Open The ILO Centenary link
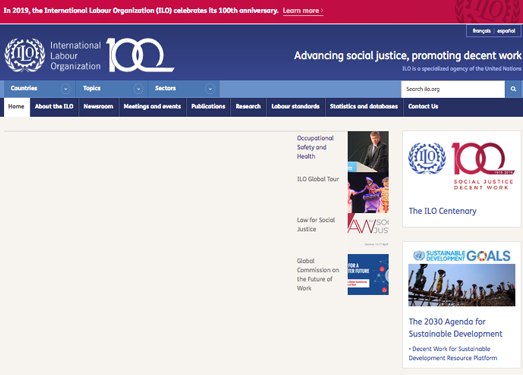The height and width of the screenshot is (375, 523). [443, 211]
